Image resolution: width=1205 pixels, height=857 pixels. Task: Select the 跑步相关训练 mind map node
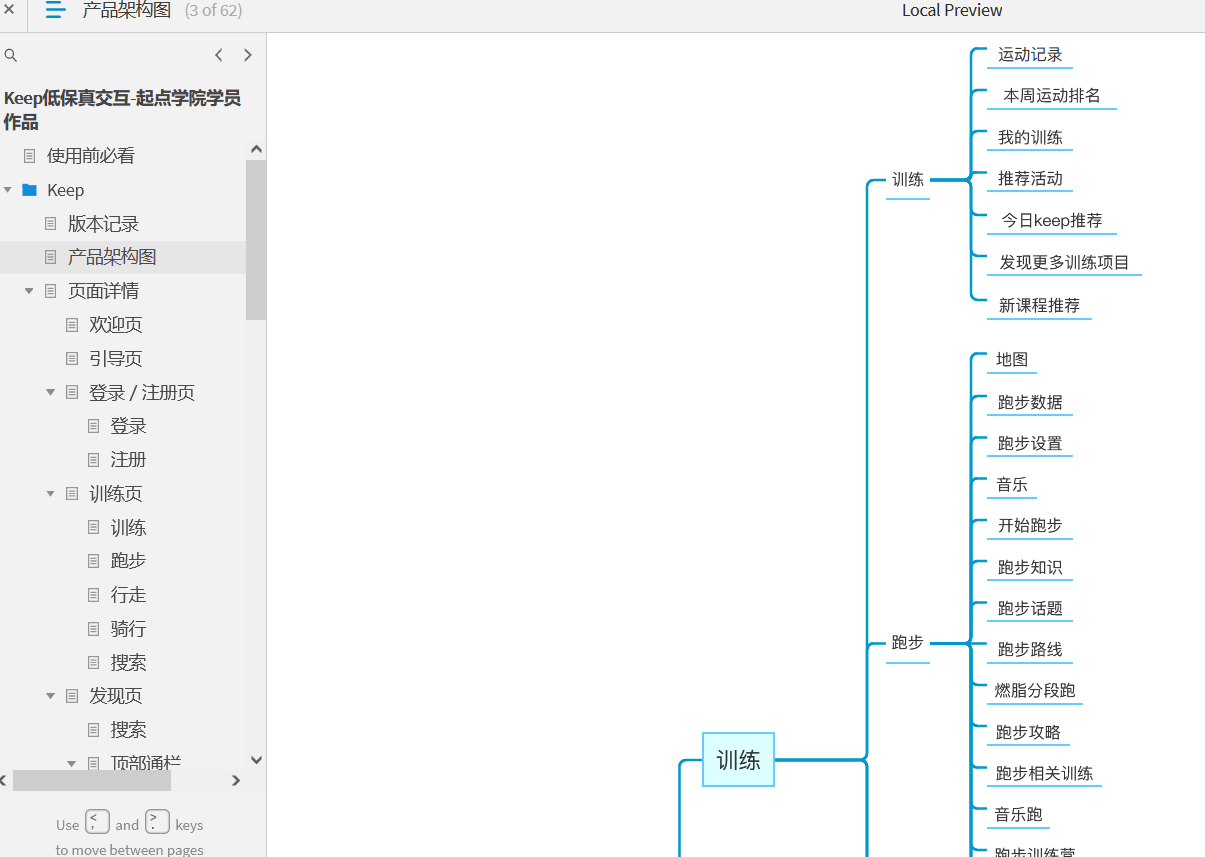coord(1044,774)
